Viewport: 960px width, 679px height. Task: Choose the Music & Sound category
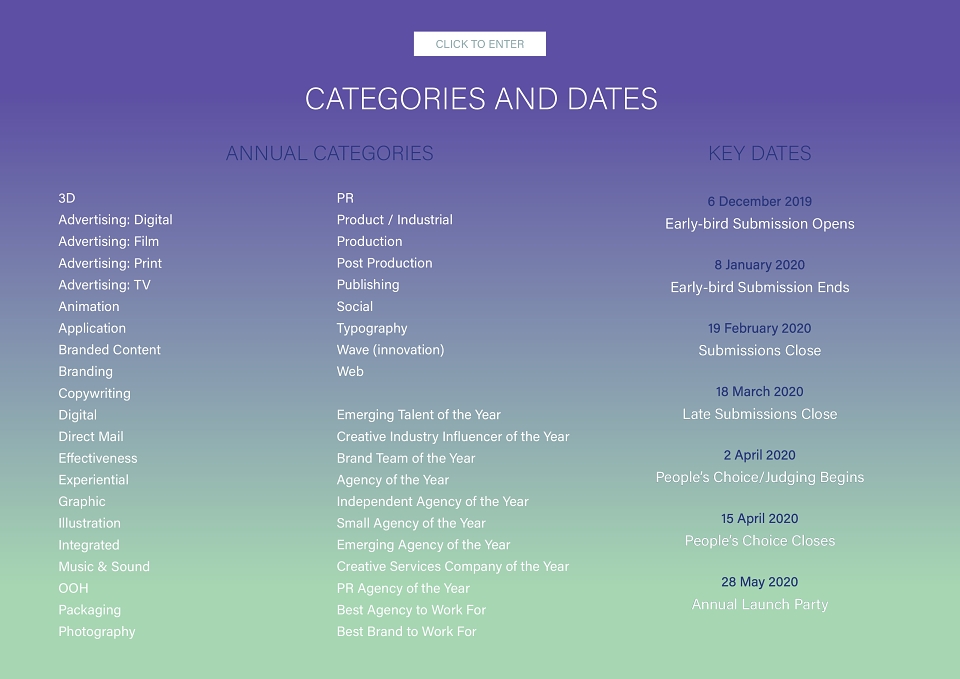coord(104,567)
